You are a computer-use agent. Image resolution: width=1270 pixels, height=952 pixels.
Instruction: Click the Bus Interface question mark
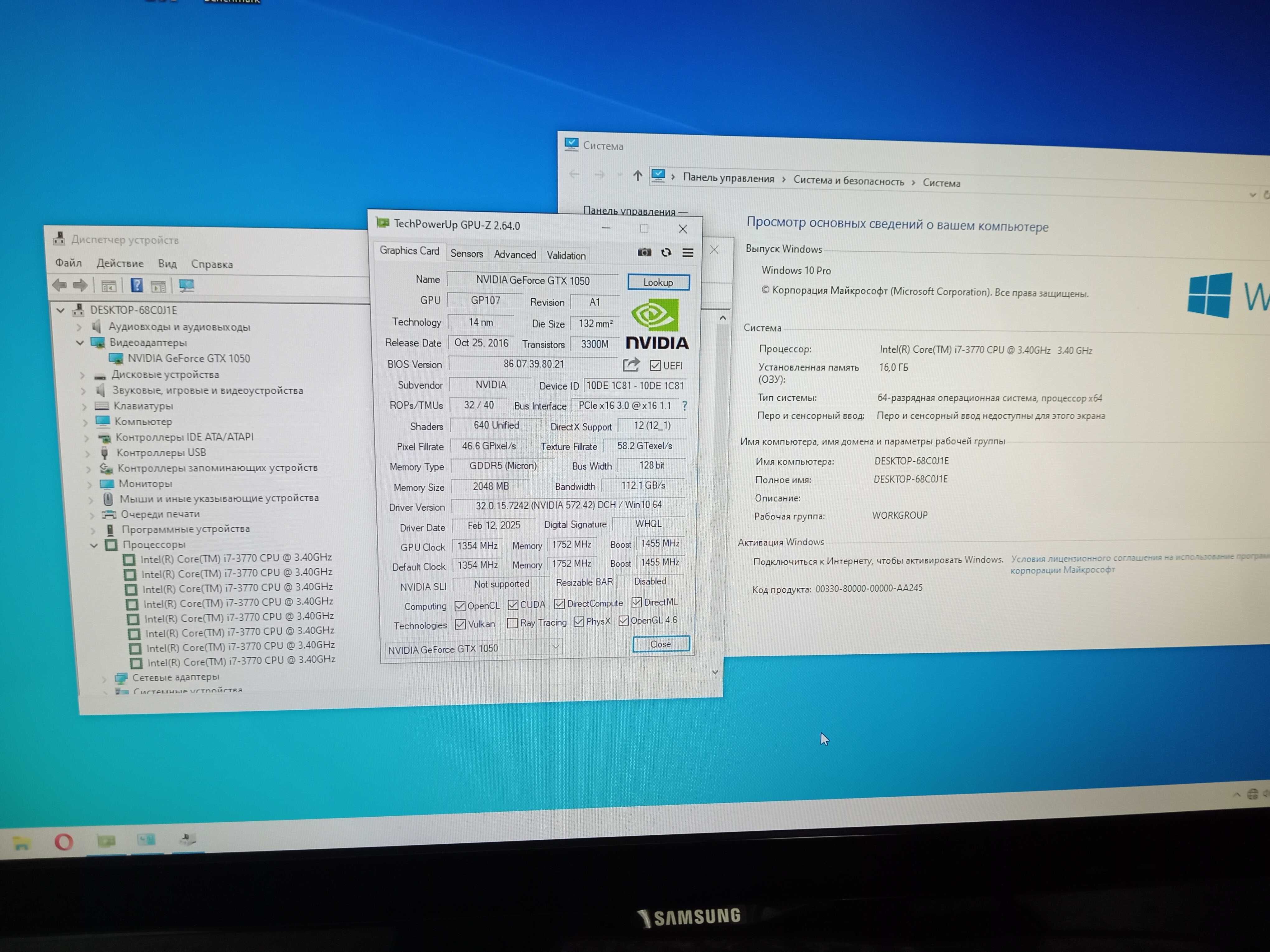click(x=684, y=406)
